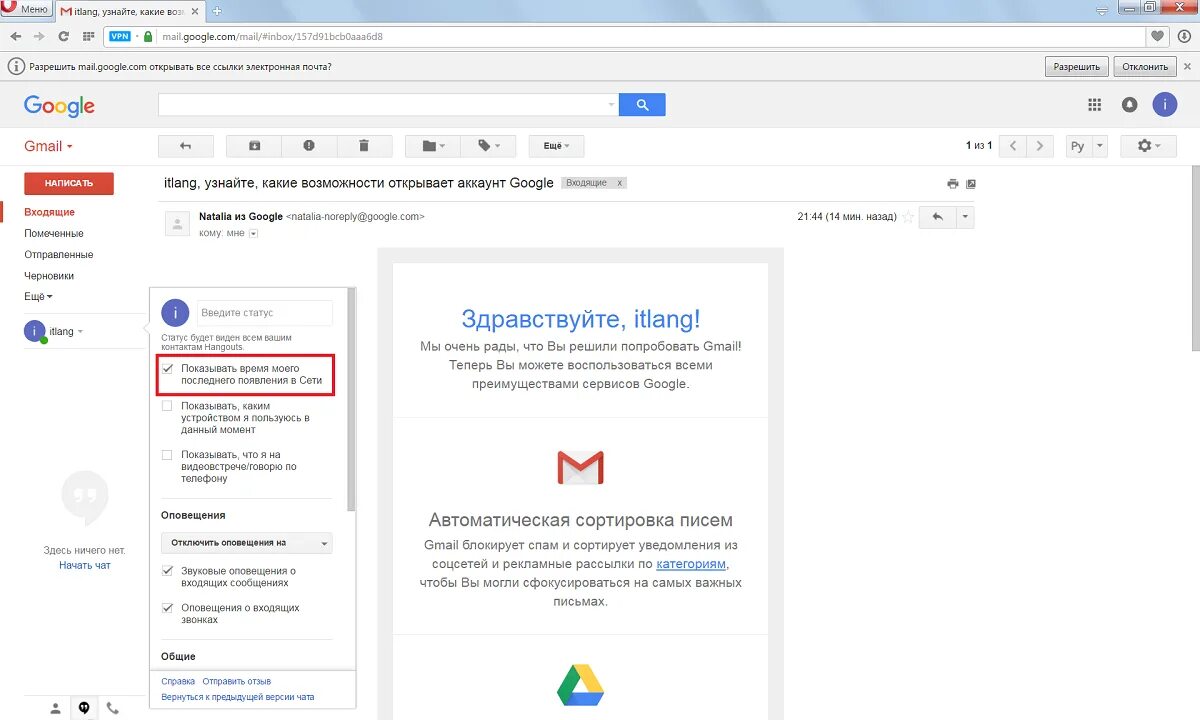Open the Move to folder dropdown
Viewport: 1200px width, 720px height.
432,146
